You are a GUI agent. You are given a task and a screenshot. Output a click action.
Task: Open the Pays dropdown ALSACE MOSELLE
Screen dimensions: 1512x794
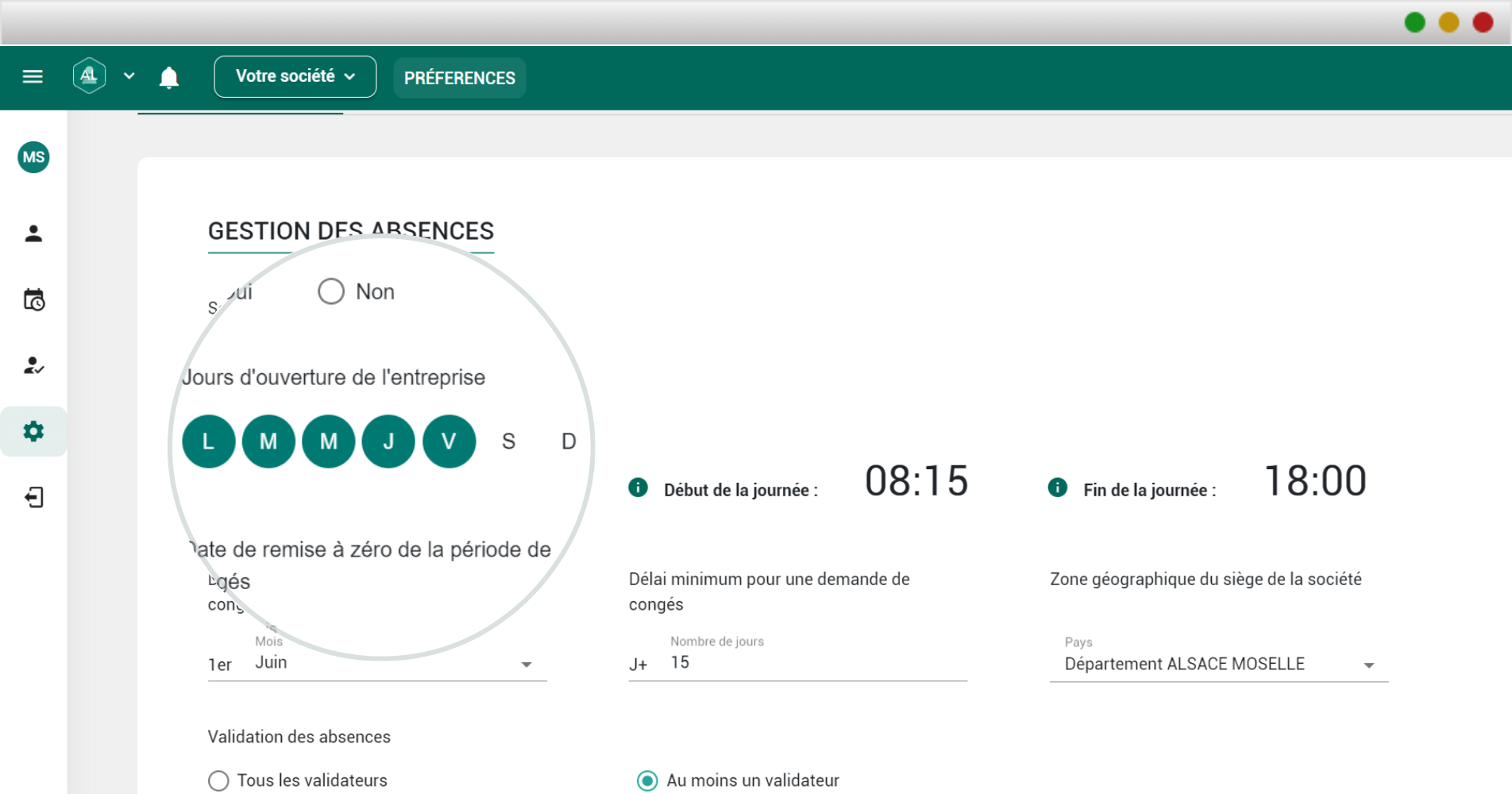pyautogui.click(x=1219, y=664)
